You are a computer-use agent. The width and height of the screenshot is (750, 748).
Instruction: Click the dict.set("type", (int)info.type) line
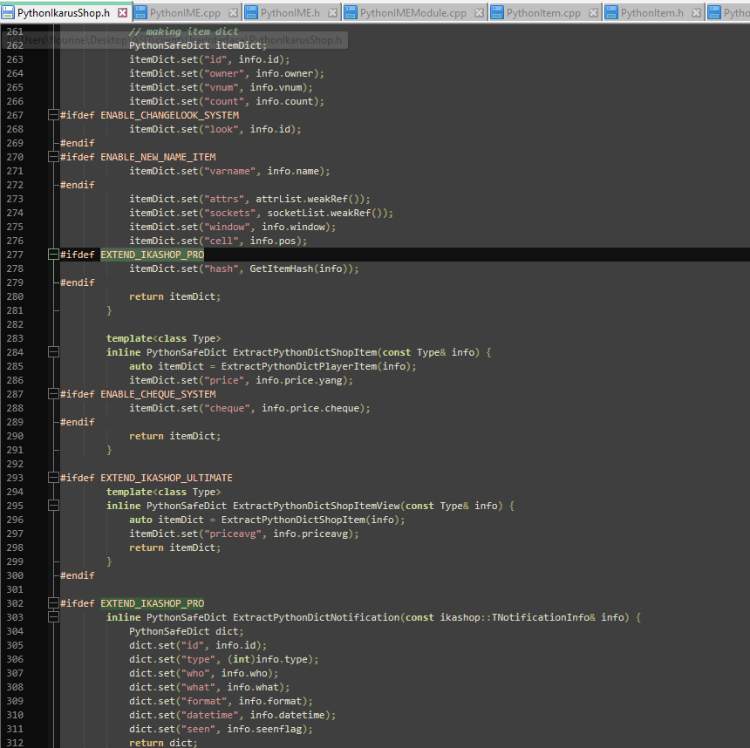tap(224, 659)
